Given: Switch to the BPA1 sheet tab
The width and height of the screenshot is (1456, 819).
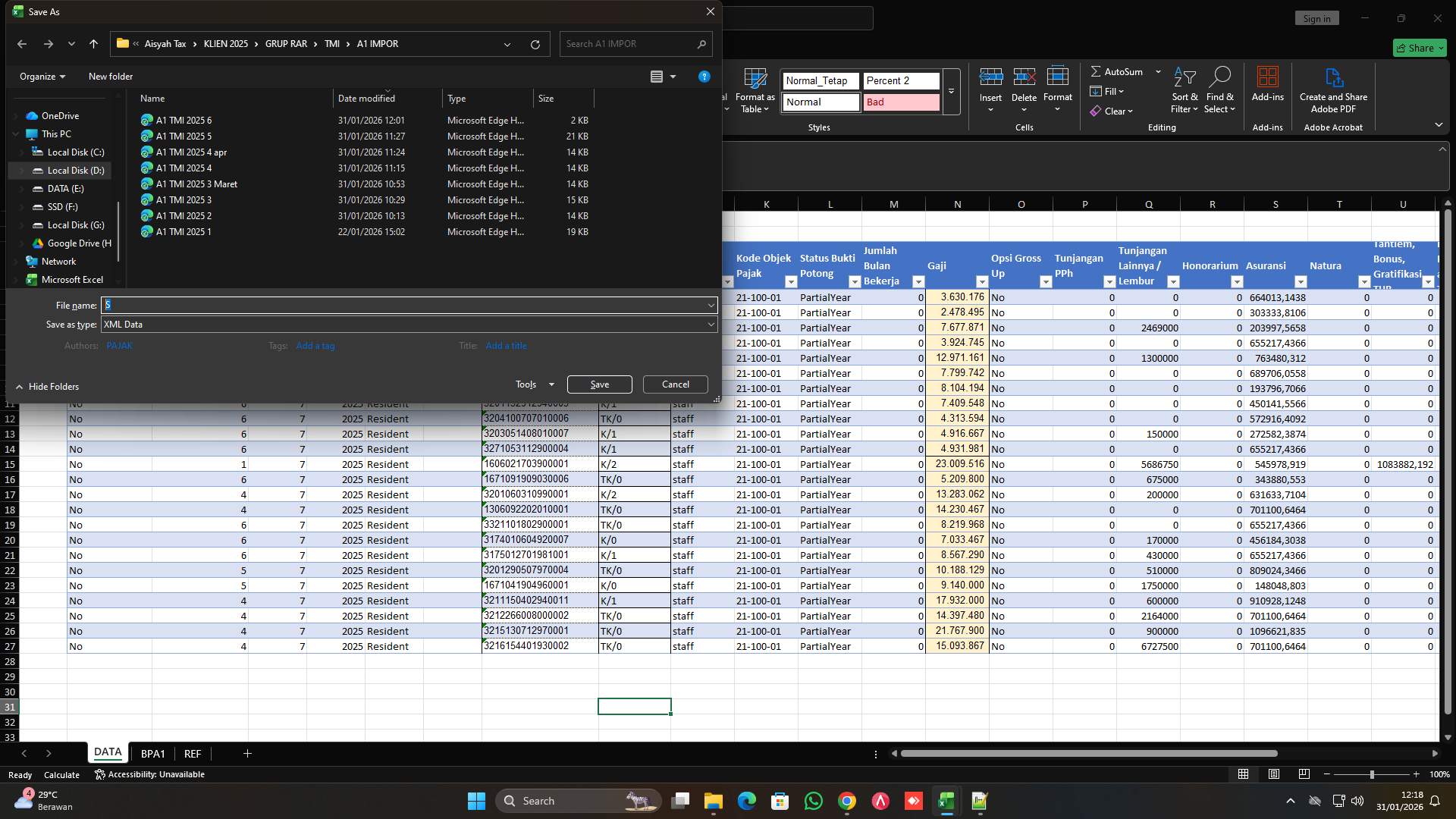Looking at the screenshot, I should [x=153, y=753].
